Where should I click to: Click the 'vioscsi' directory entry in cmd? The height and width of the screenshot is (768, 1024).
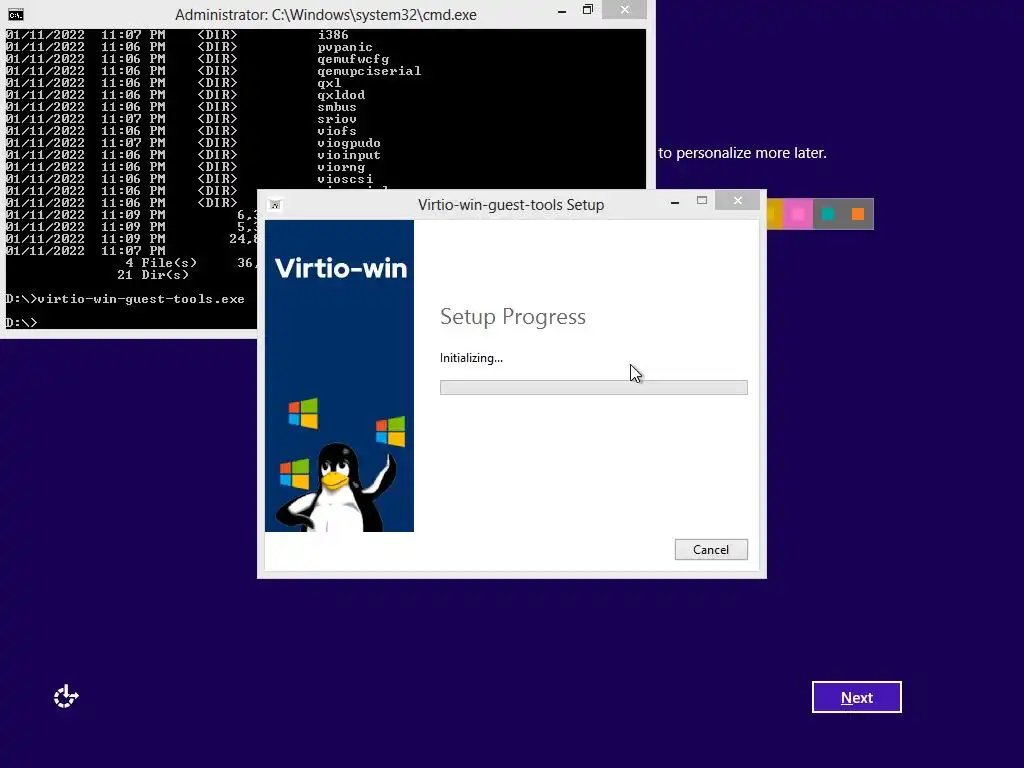pyautogui.click(x=345, y=179)
